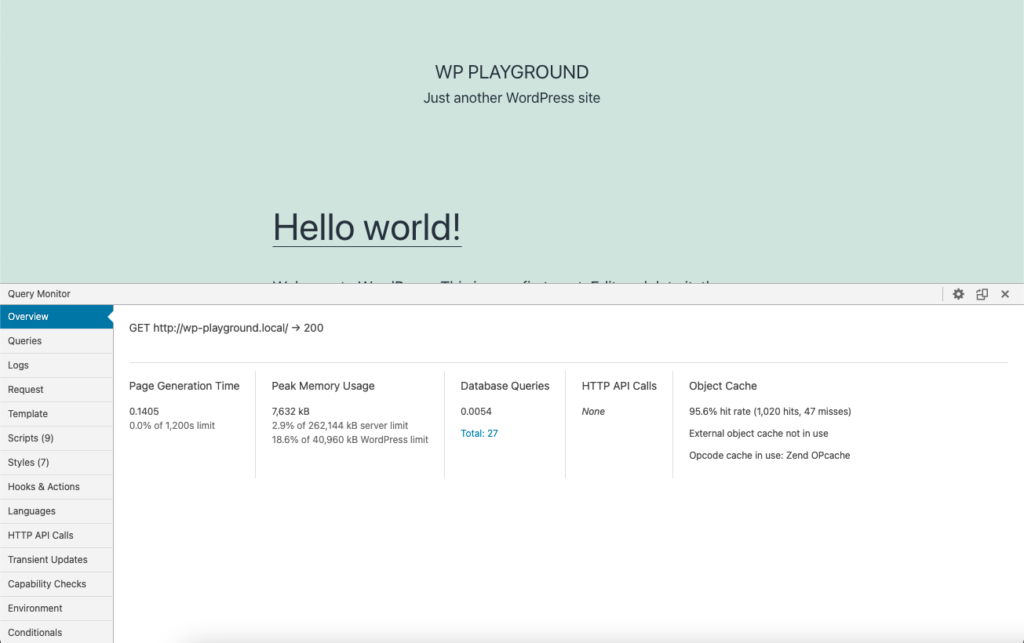Screen dimensions: 1024x643
Task: Toggle Query Monitor panel position icon
Action: 982,294
